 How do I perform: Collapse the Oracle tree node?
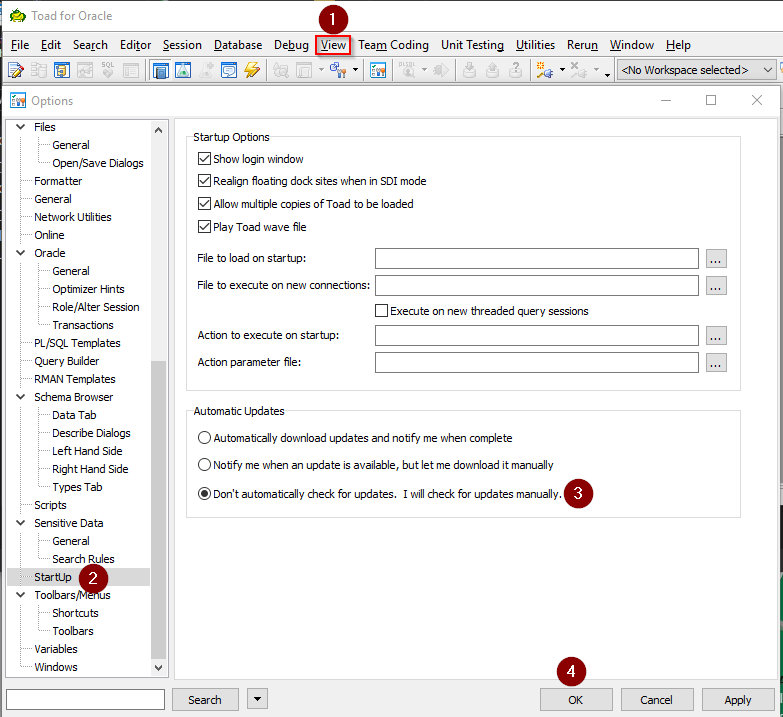(x=20, y=253)
